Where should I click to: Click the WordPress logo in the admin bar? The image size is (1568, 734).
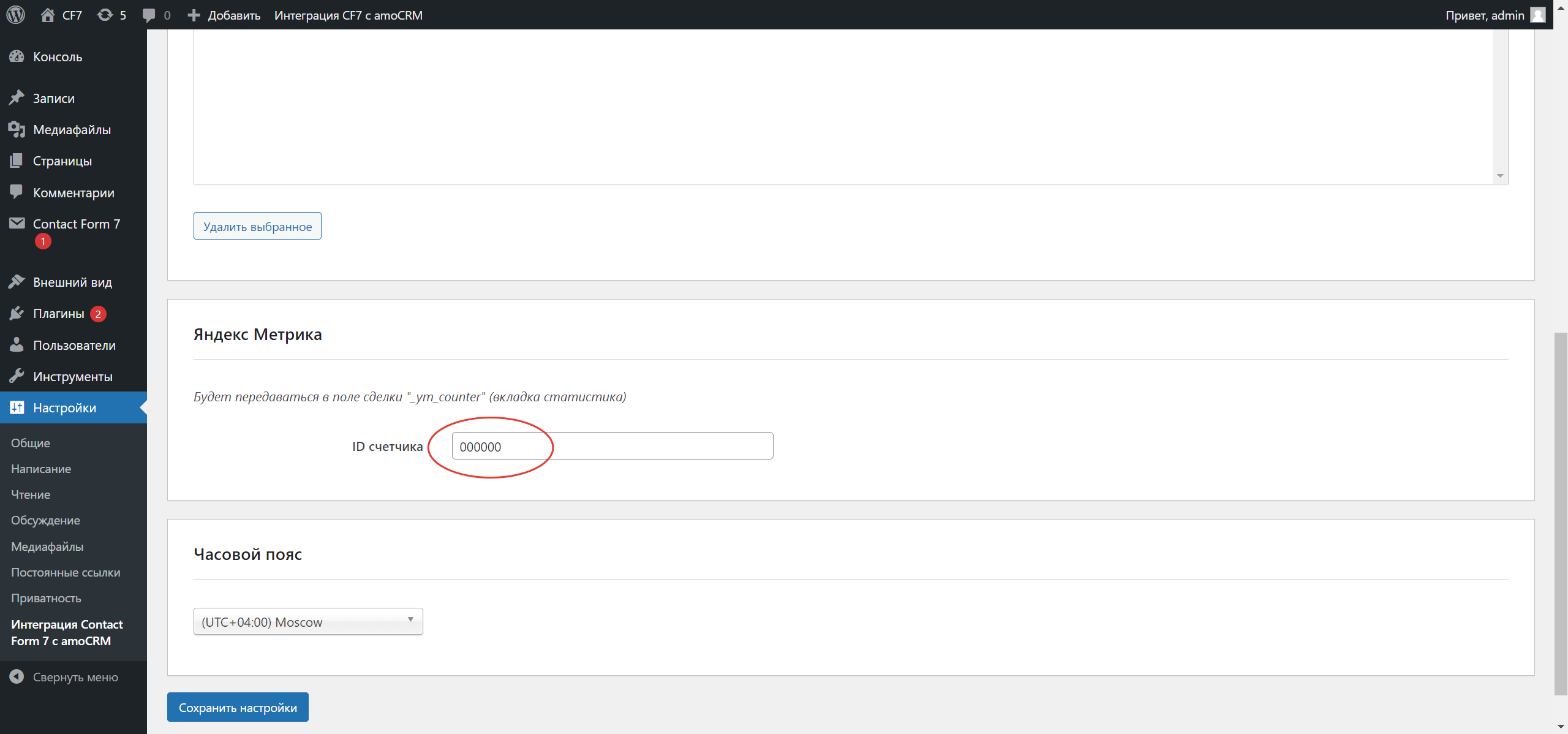coord(15,15)
